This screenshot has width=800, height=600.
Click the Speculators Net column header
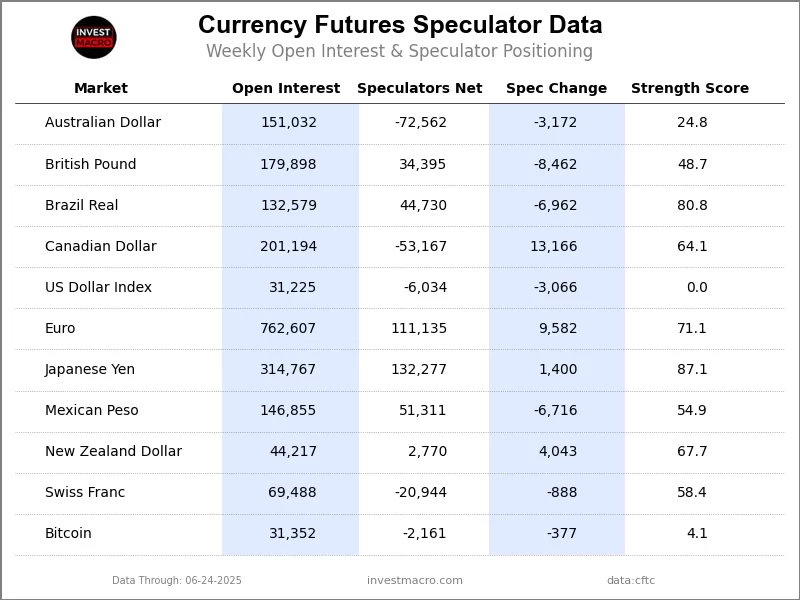pos(419,89)
